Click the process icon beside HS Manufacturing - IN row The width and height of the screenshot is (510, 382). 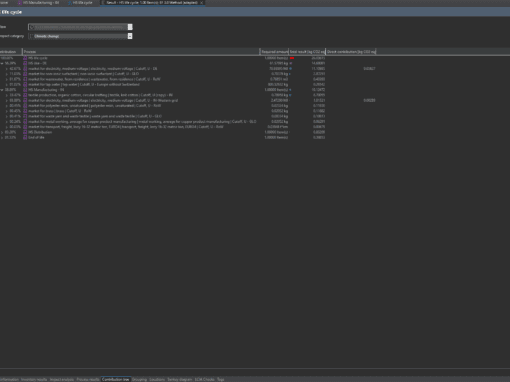(x=25, y=90)
